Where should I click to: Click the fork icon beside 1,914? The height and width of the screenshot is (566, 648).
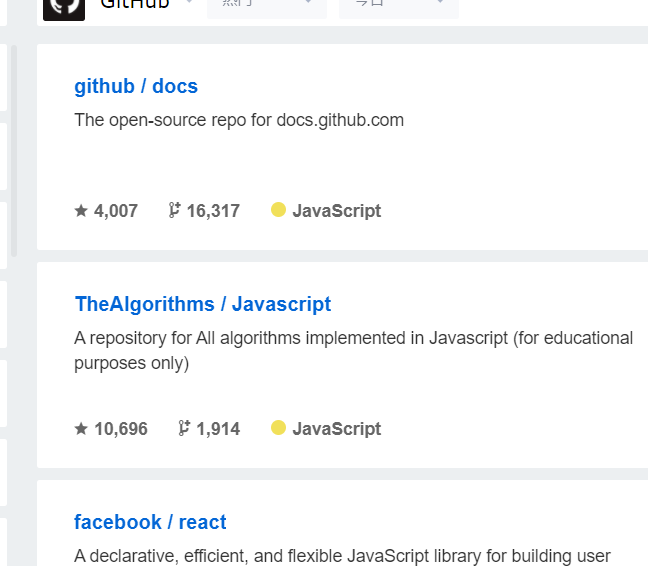pyautogui.click(x=184, y=428)
